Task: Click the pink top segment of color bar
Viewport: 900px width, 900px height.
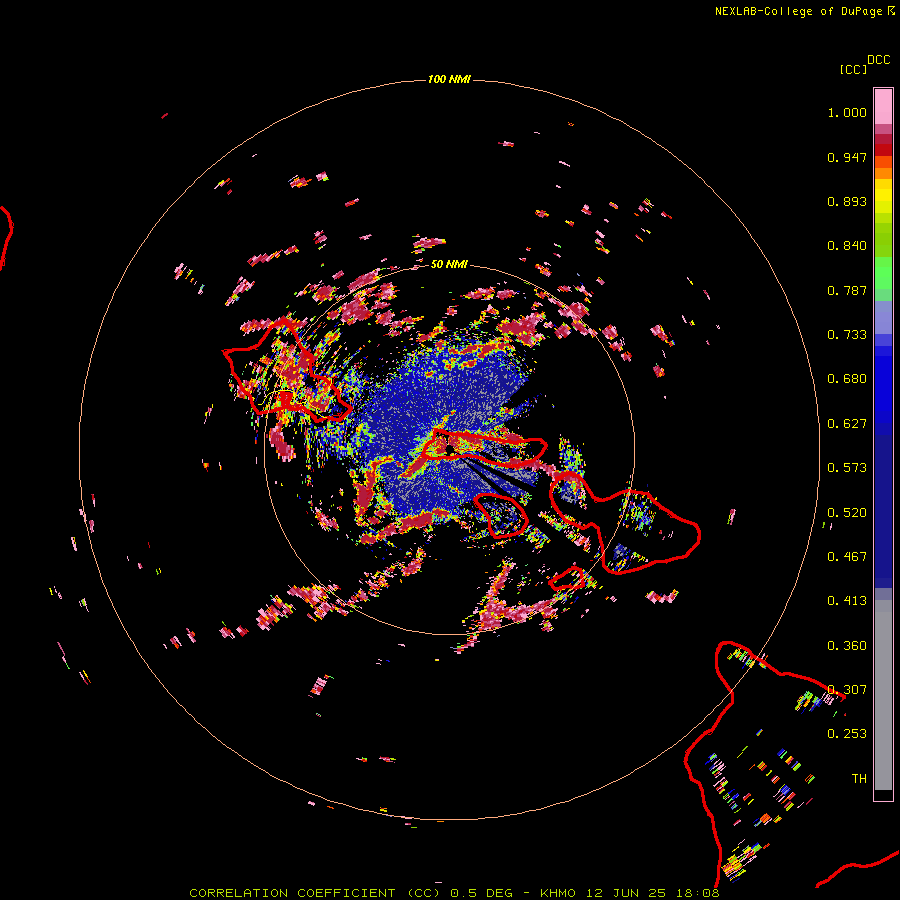Action: click(883, 107)
